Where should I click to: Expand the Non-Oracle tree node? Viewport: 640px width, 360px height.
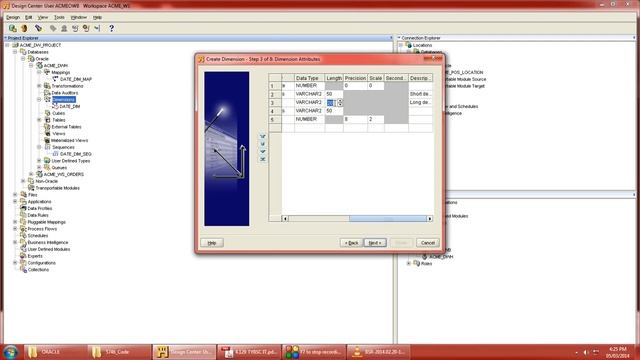coord(23,181)
